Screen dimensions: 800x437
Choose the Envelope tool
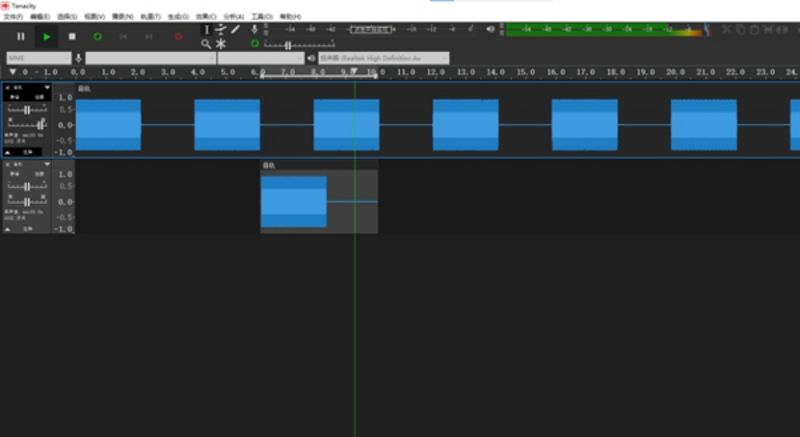(x=221, y=30)
